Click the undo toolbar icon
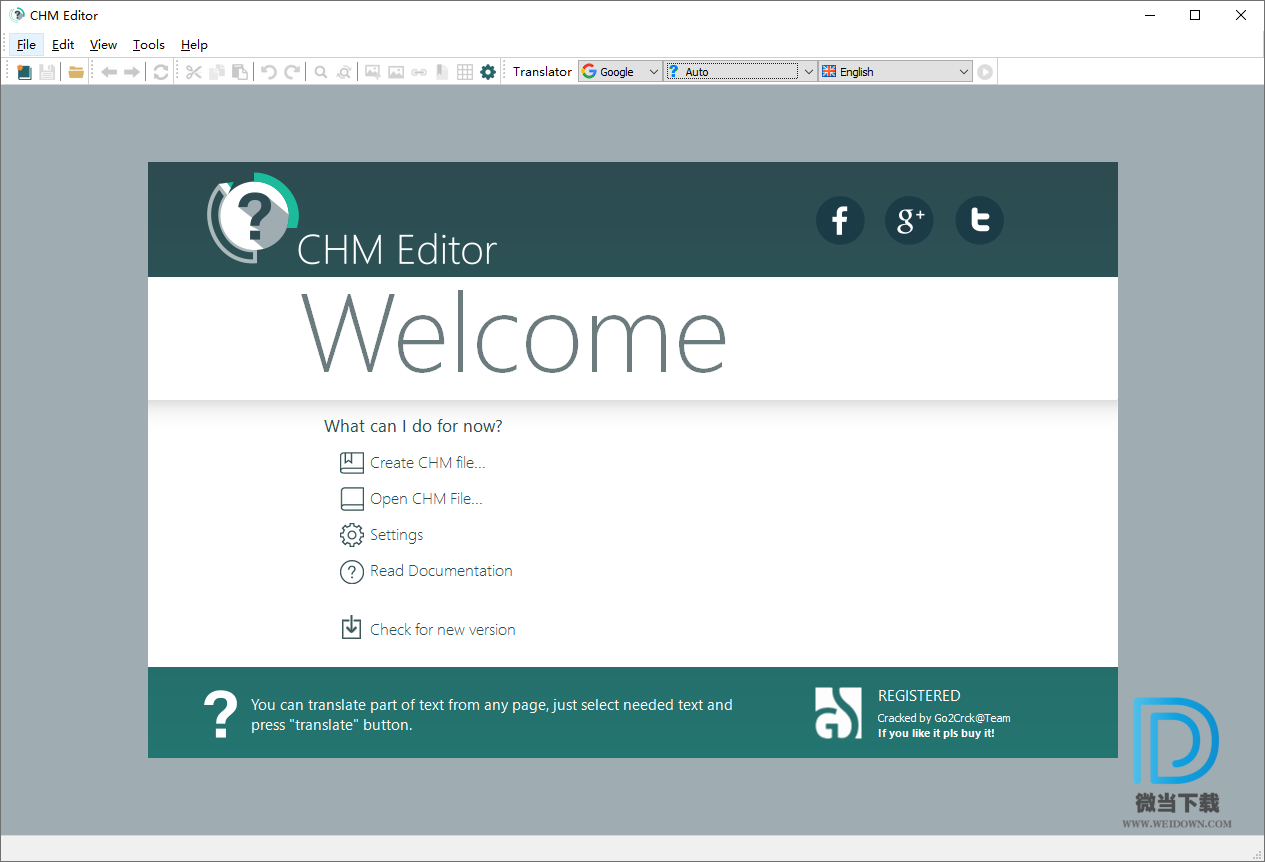 coord(269,72)
